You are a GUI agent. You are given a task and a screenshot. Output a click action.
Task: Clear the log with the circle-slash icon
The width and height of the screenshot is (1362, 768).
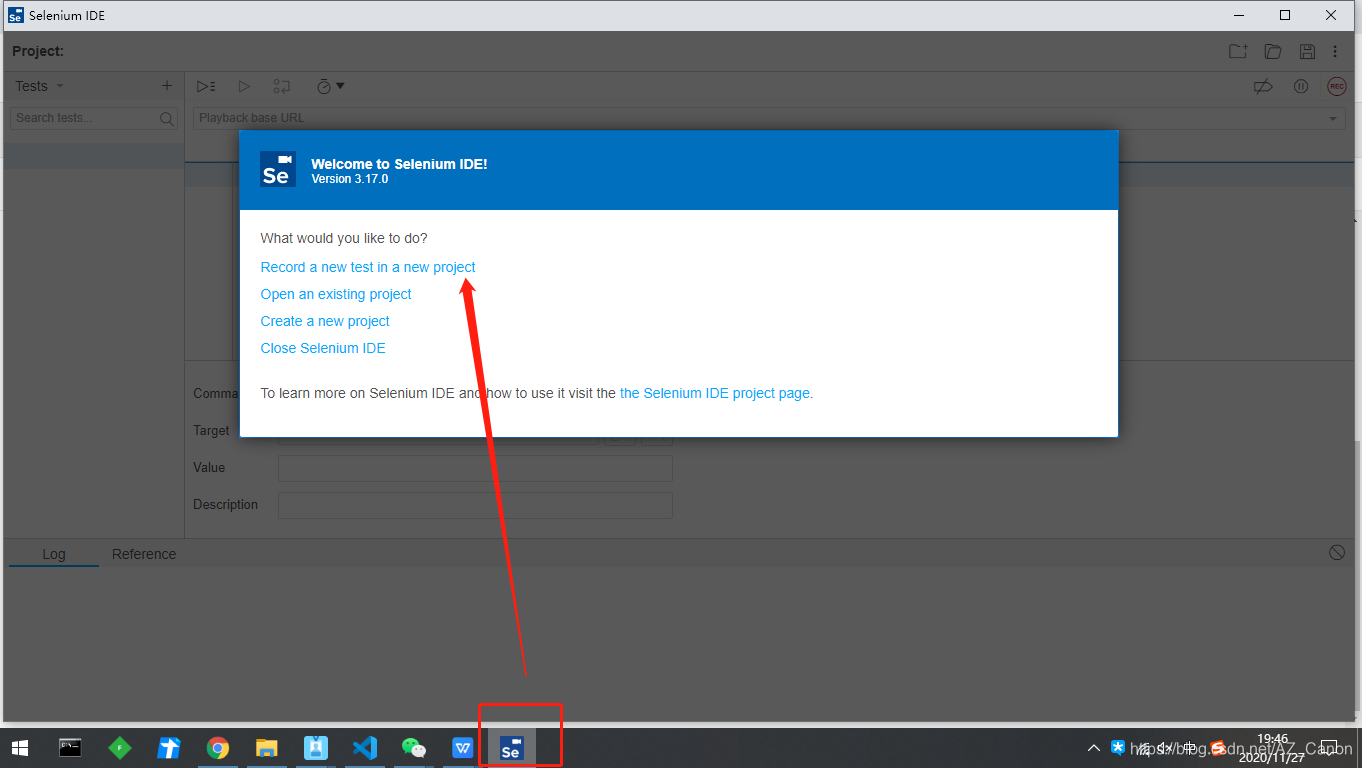(x=1337, y=553)
